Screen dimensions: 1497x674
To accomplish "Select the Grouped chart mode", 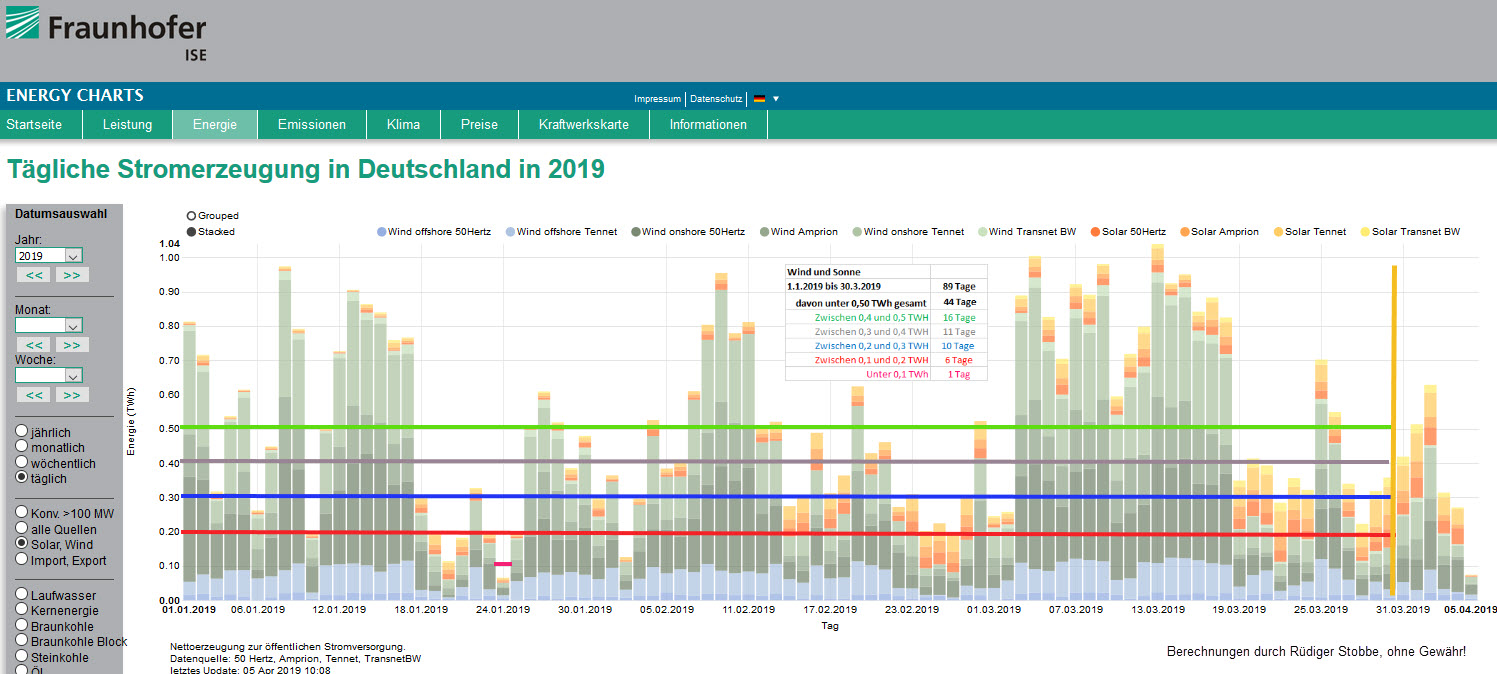I will (x=191, y=216).
